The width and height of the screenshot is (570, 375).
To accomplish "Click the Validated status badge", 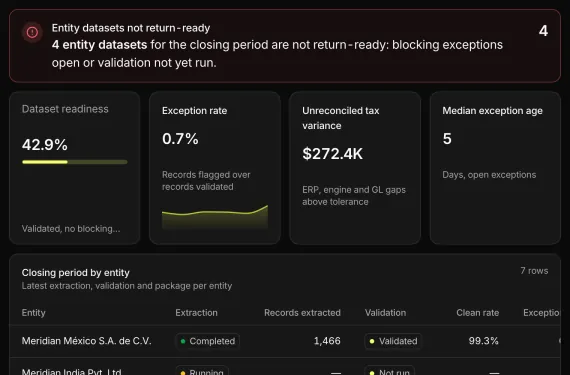I will click(393, 341).
